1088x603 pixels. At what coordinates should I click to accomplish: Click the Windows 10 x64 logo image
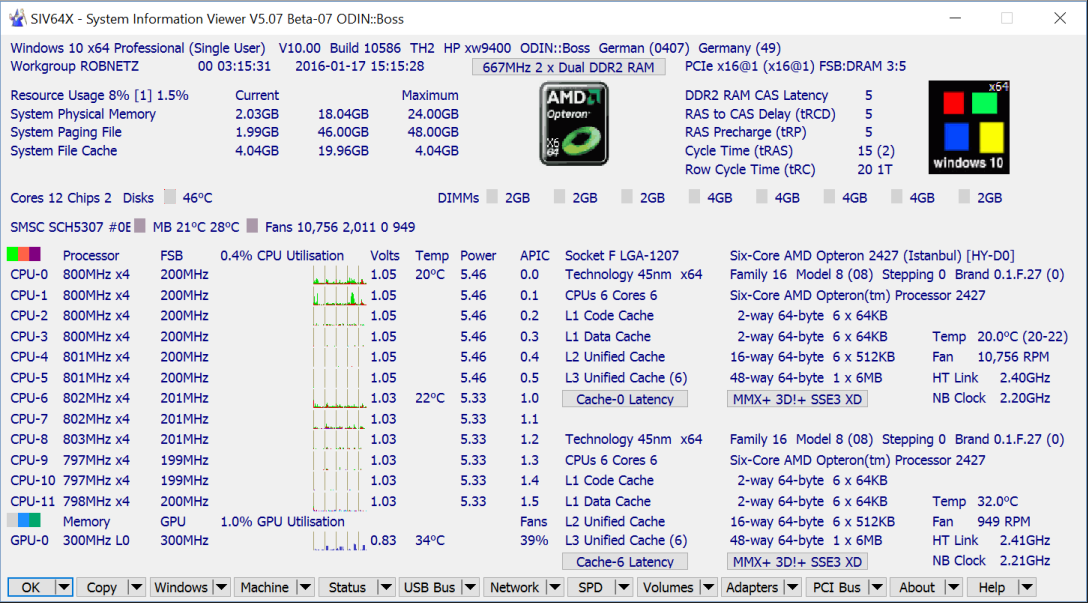point(969,127)
